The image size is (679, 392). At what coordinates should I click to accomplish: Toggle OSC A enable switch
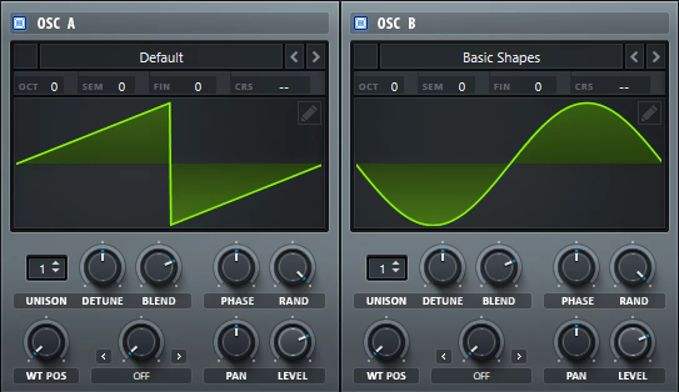click(19, 23)
